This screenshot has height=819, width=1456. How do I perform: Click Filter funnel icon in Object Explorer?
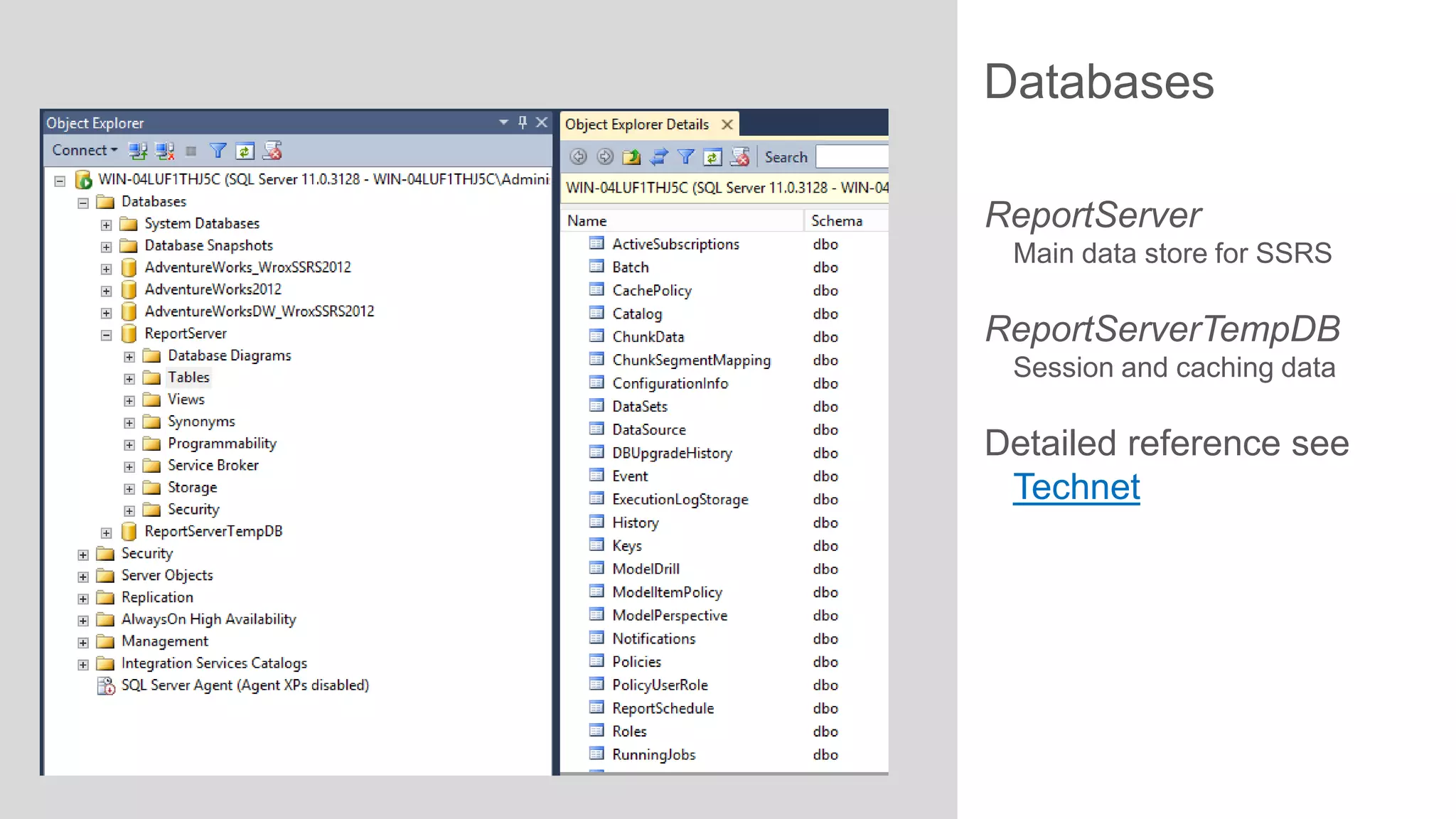pos(218,151)
